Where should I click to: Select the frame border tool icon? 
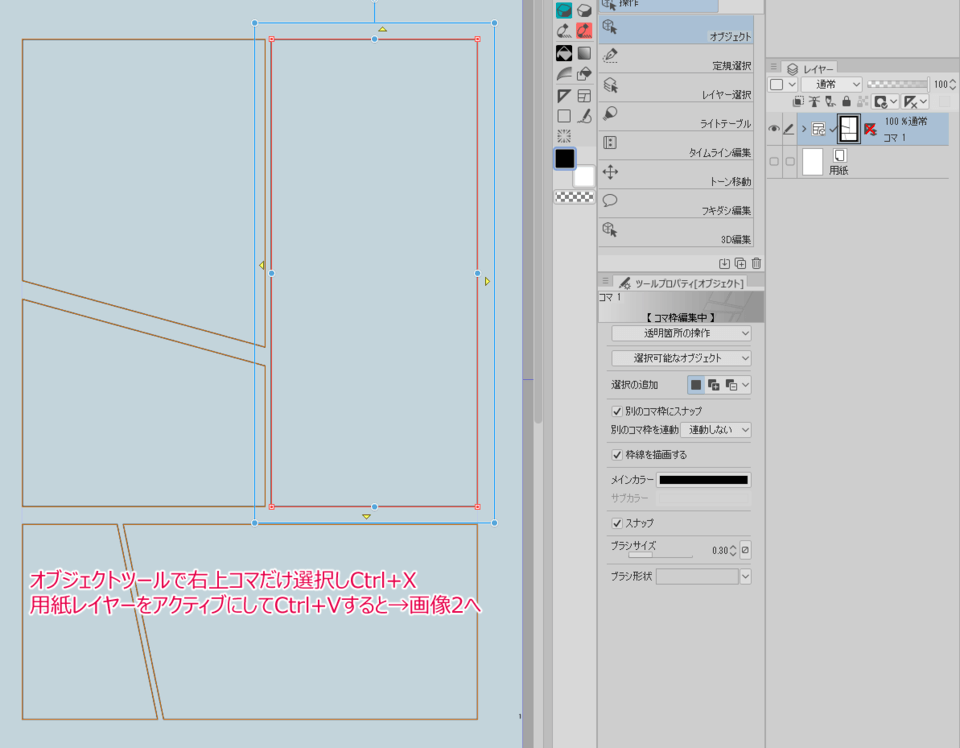point(584,95)
